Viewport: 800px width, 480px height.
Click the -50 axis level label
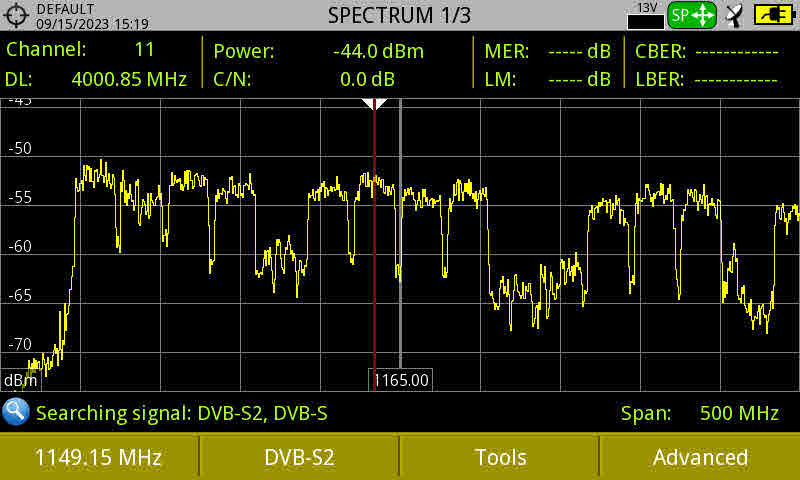pos(20,148)
